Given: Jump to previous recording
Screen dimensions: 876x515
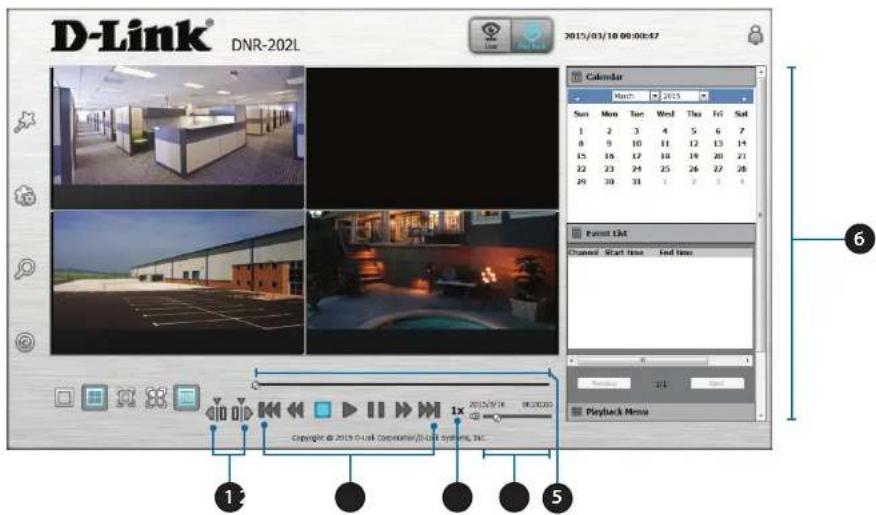Looking at the screenshot, I should [x=270, y=410].
